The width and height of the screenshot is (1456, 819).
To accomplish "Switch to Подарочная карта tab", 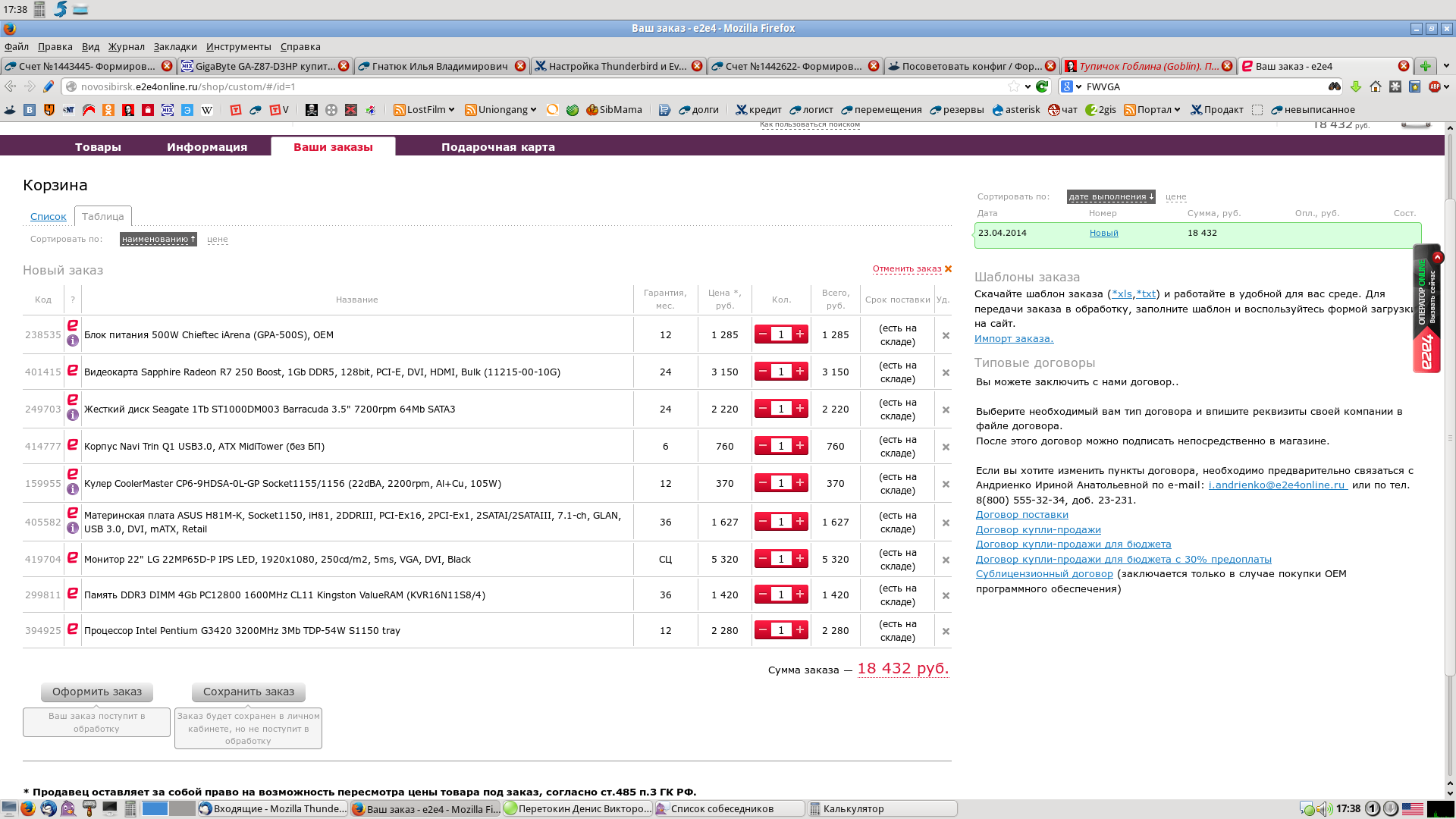I will click(497, 147).
